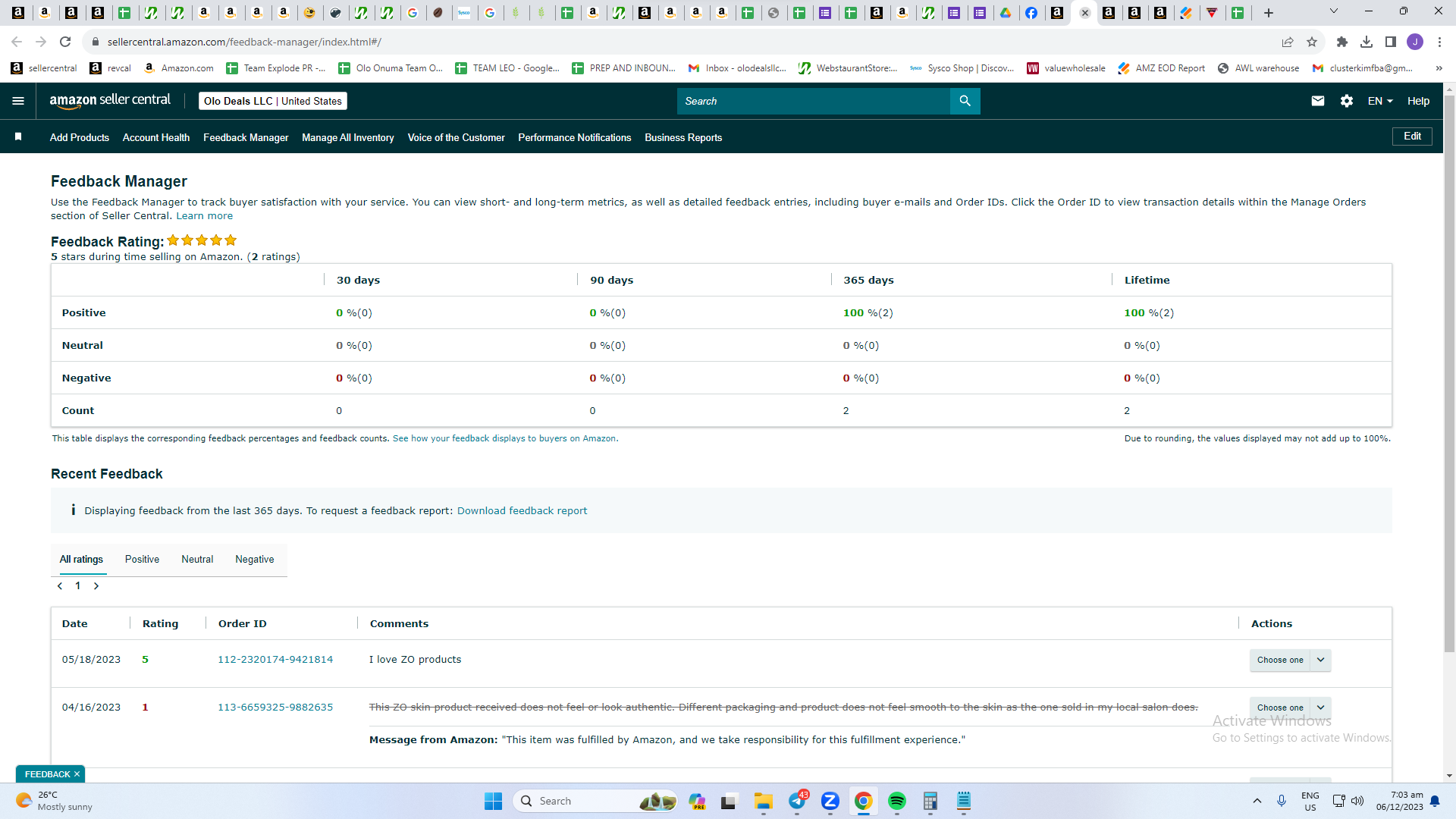Go back with the browser back arrow

(x=17, y=42)
